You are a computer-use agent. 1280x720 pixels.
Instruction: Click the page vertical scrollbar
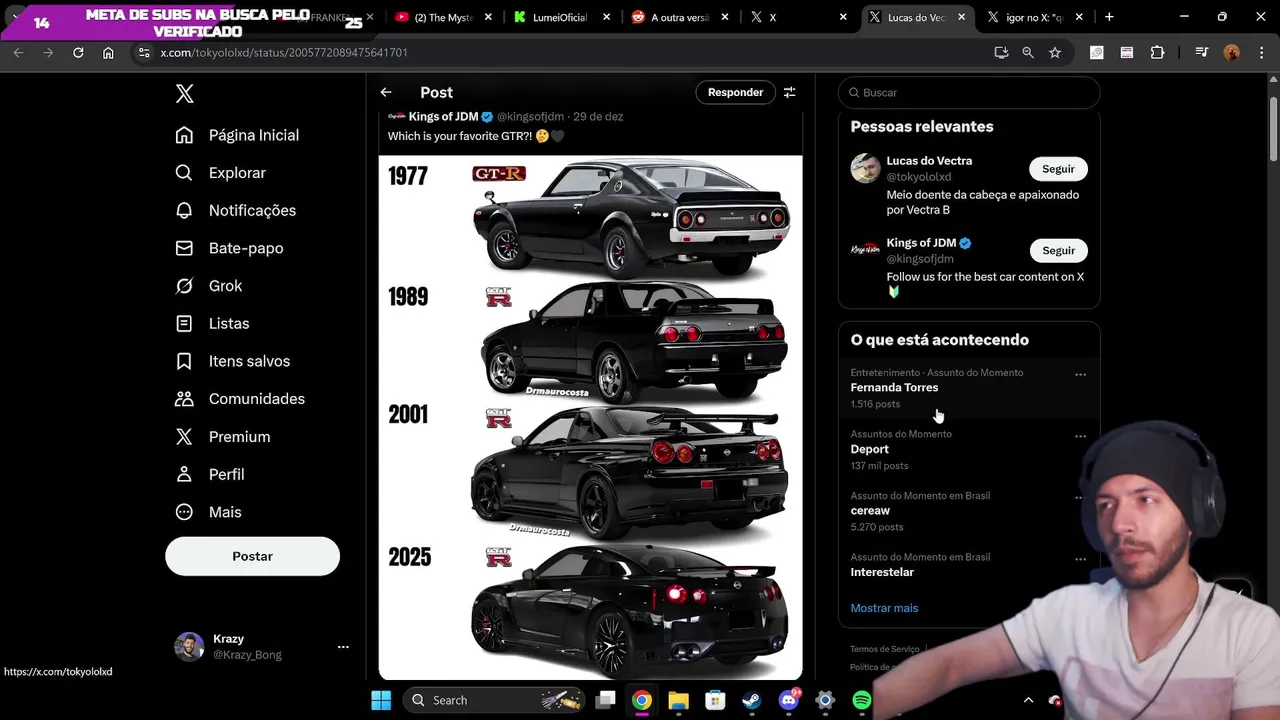pyautogui.click(x=1273, y=130)
